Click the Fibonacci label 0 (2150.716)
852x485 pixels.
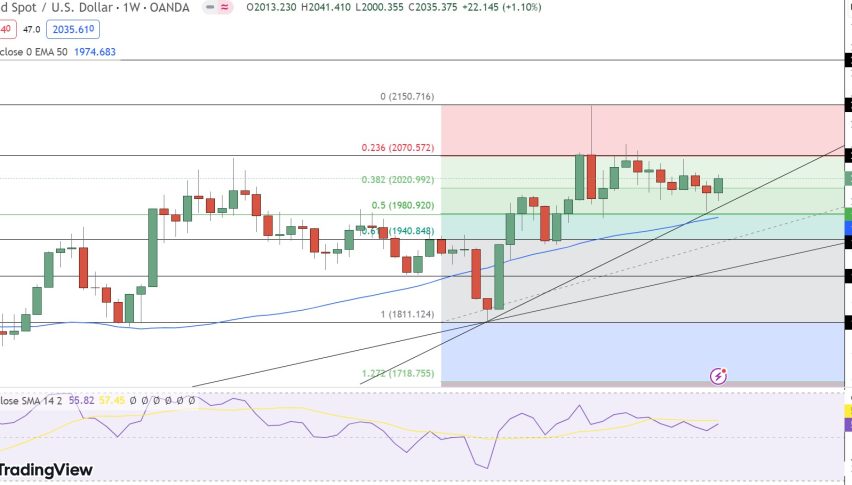click(407, 96)
